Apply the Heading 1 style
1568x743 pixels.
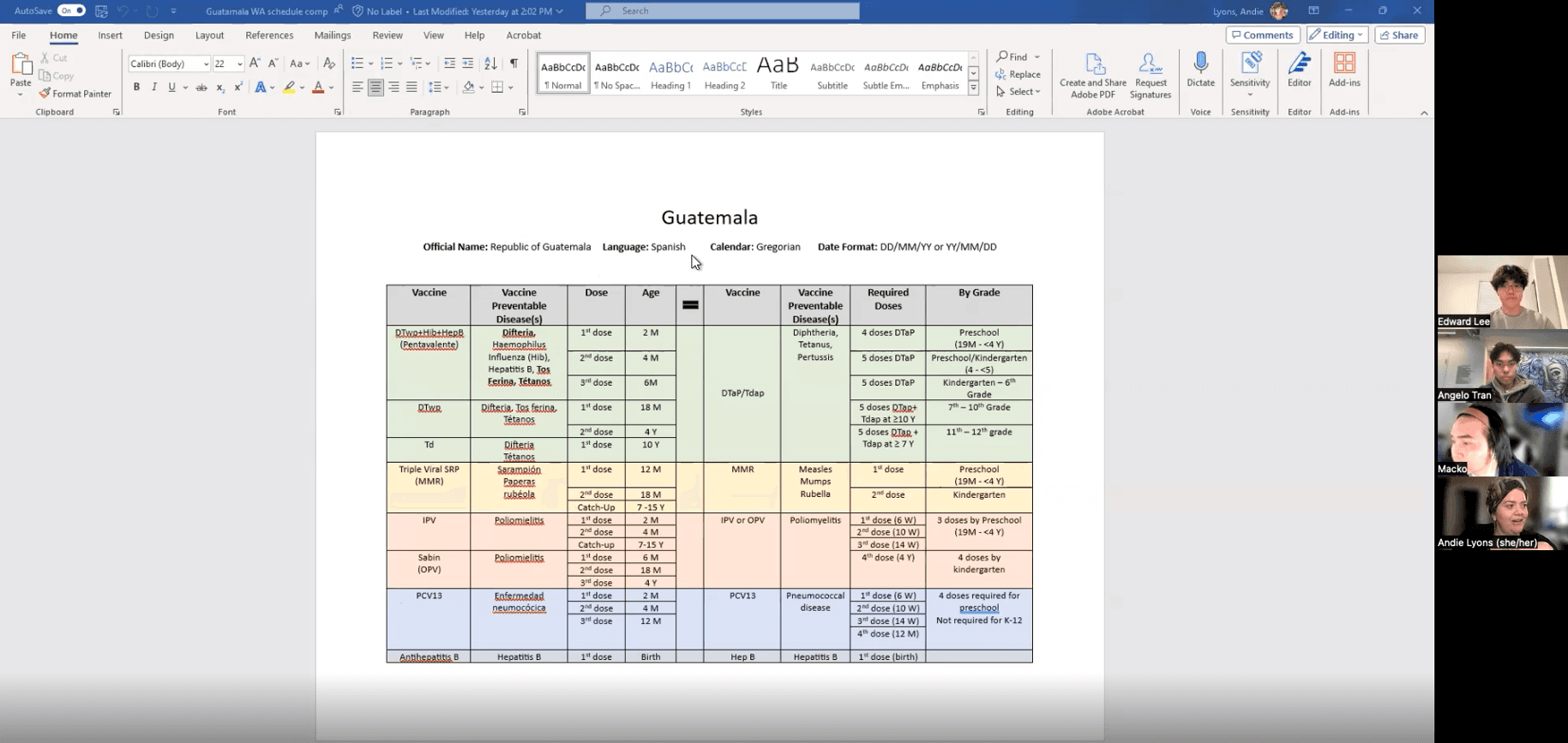tap(670, 73)
